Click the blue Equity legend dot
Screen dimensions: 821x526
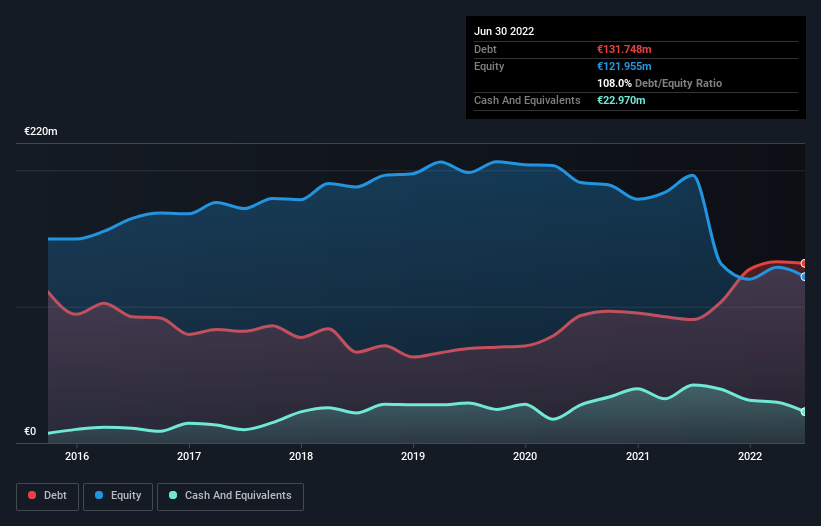click(x=99, y=495)
